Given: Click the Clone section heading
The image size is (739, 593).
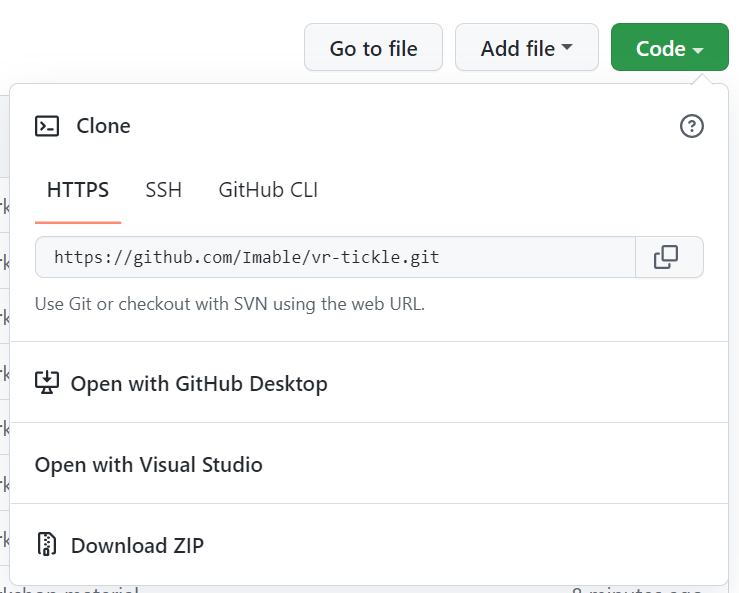Looking at the screenshot, I should coord(103,126).
